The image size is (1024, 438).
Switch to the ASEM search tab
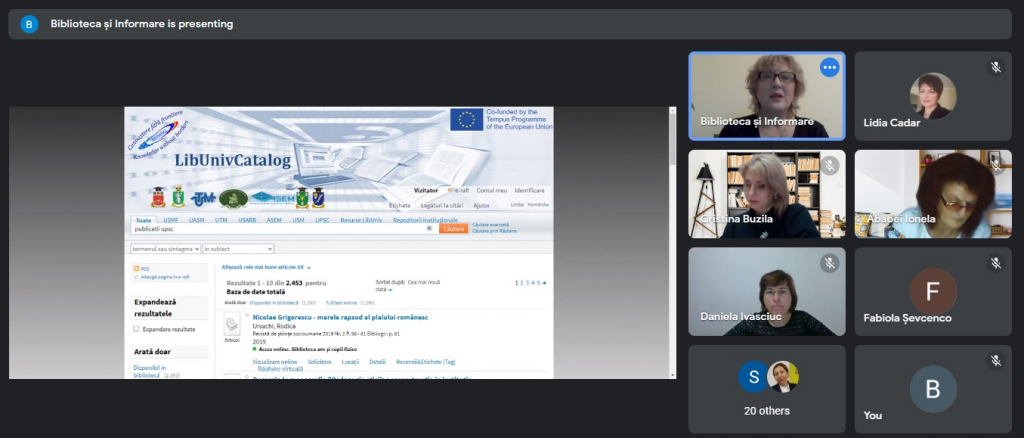[x=274, y=220]
